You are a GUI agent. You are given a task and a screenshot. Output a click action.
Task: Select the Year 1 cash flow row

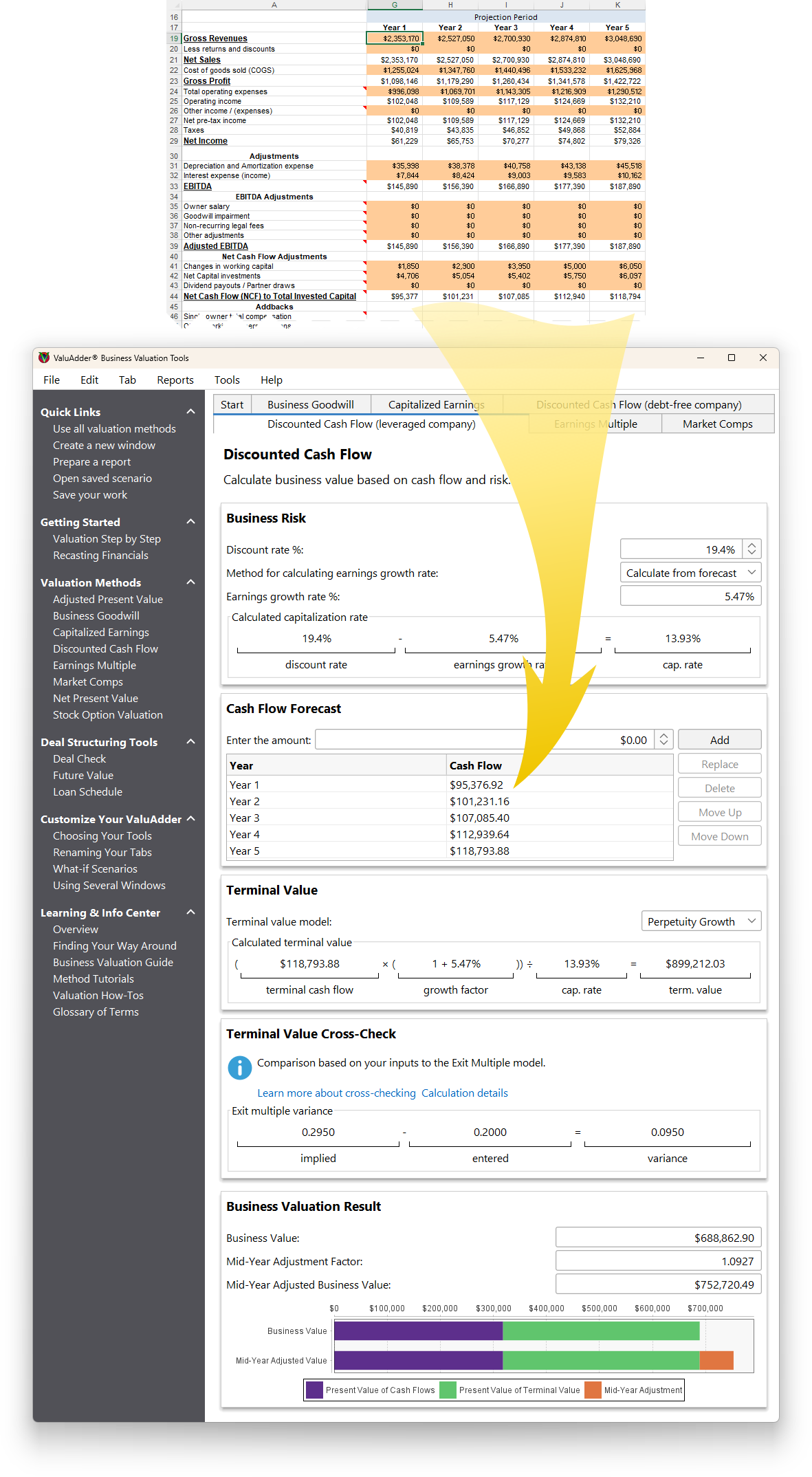450,785
